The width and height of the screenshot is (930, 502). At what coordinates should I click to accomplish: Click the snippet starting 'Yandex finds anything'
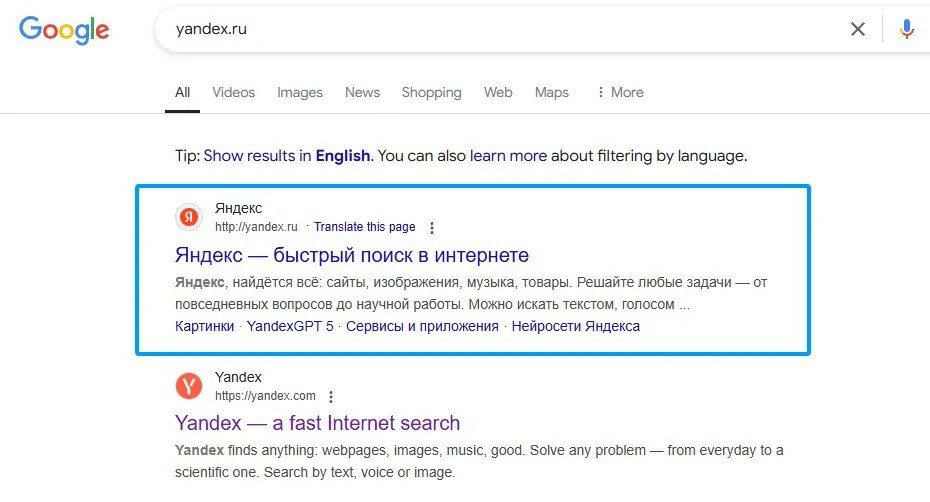tap(479, 461)
